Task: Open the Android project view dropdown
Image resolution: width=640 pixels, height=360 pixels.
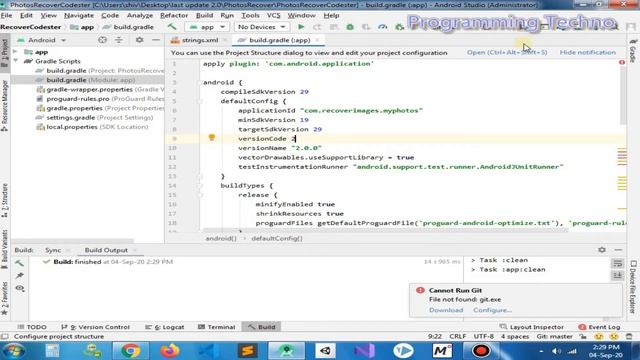Action: tap(42, 40)
